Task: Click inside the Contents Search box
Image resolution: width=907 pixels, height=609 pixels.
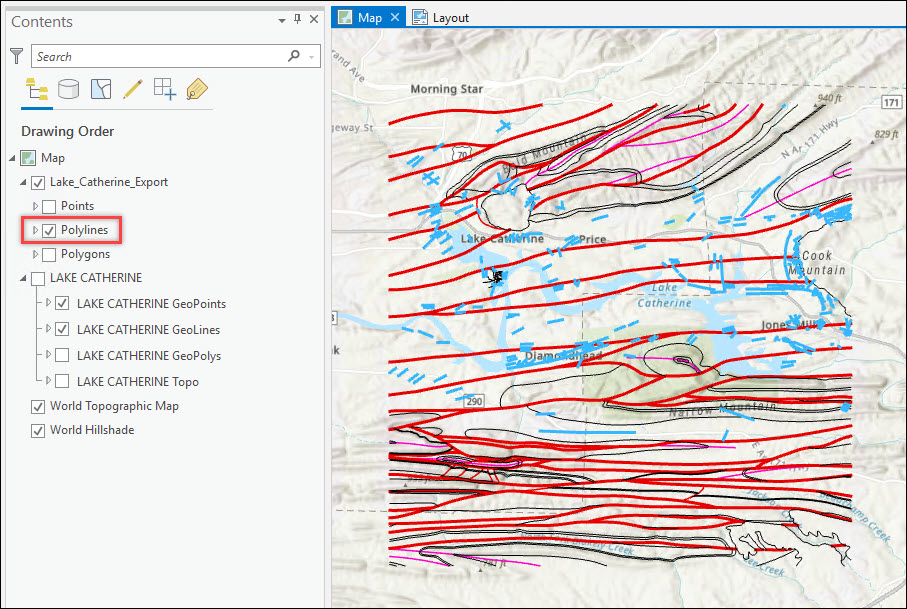Action: [x=160, y=57]
